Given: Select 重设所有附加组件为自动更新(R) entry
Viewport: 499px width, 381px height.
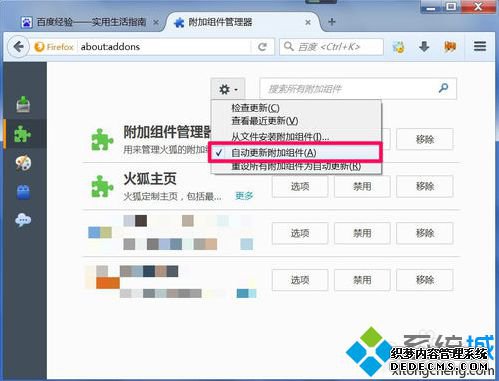Looking at the screenshot, I should point(296,166).
